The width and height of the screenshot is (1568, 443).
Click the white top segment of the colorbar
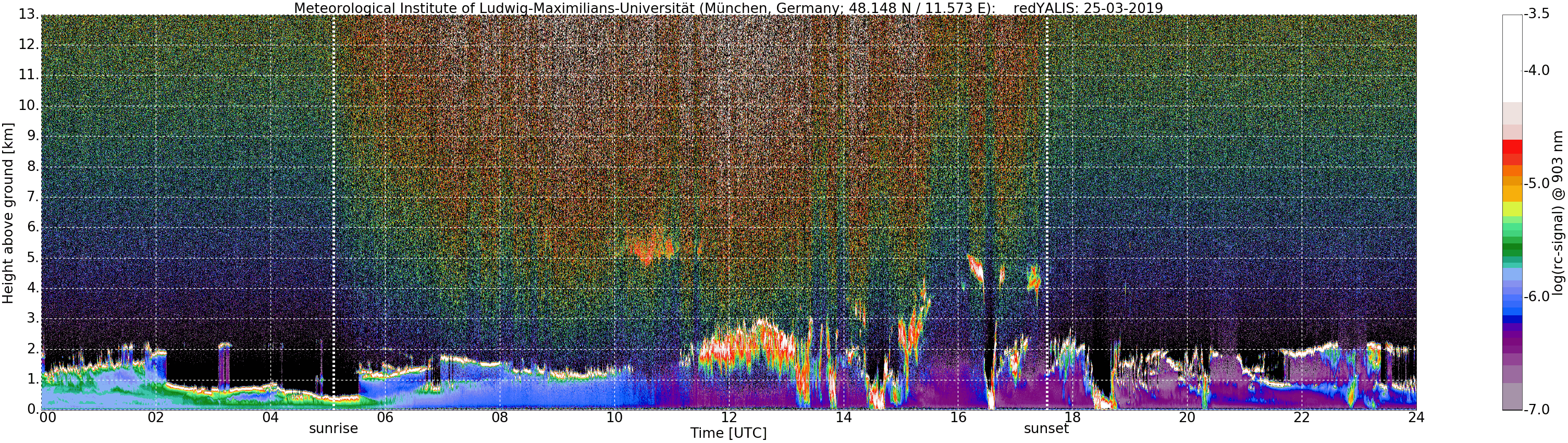(x=1512, y=58)
